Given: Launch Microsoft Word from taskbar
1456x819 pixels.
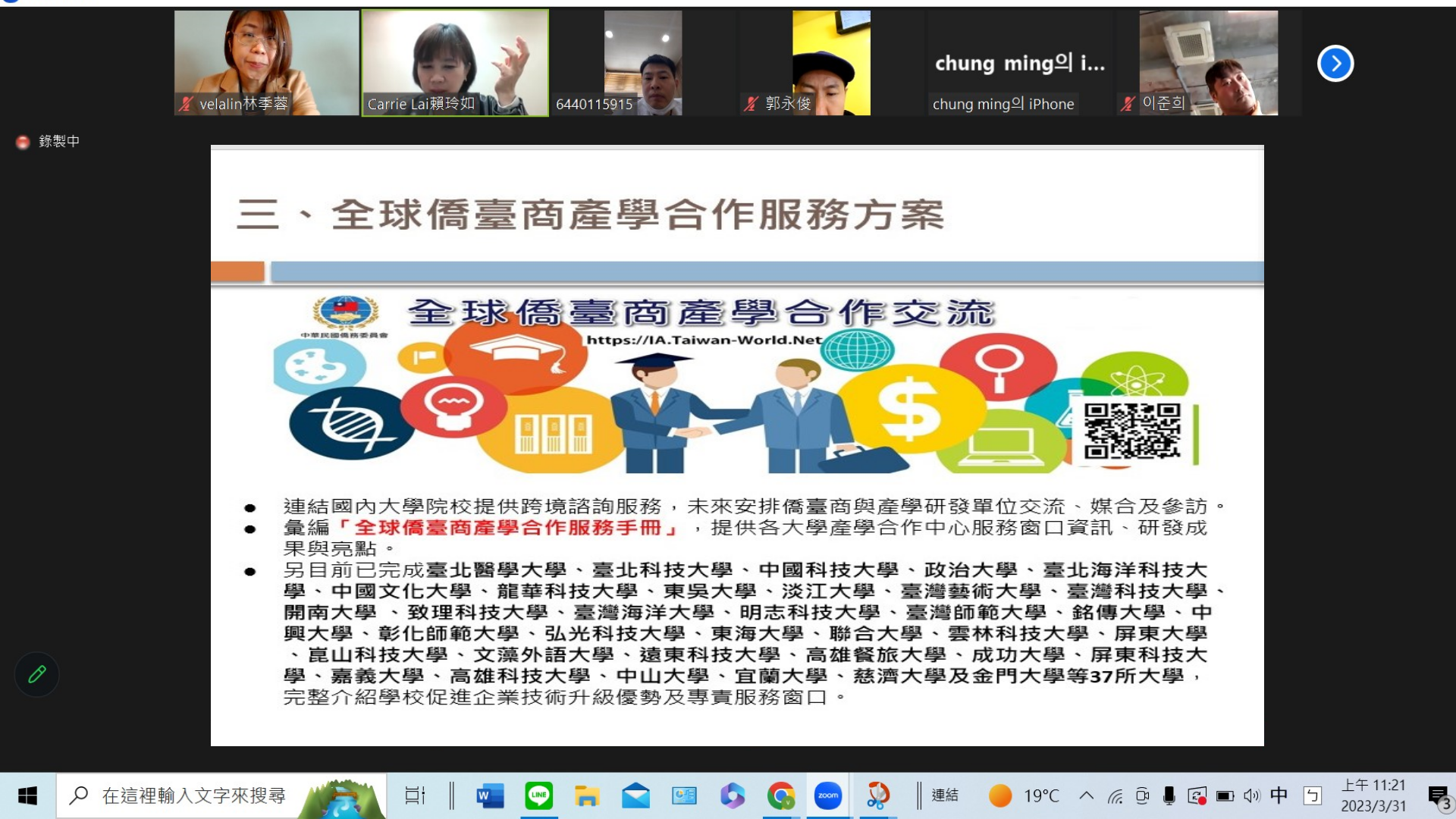Looking at the screenshot, I should click(x=490, y=795).
